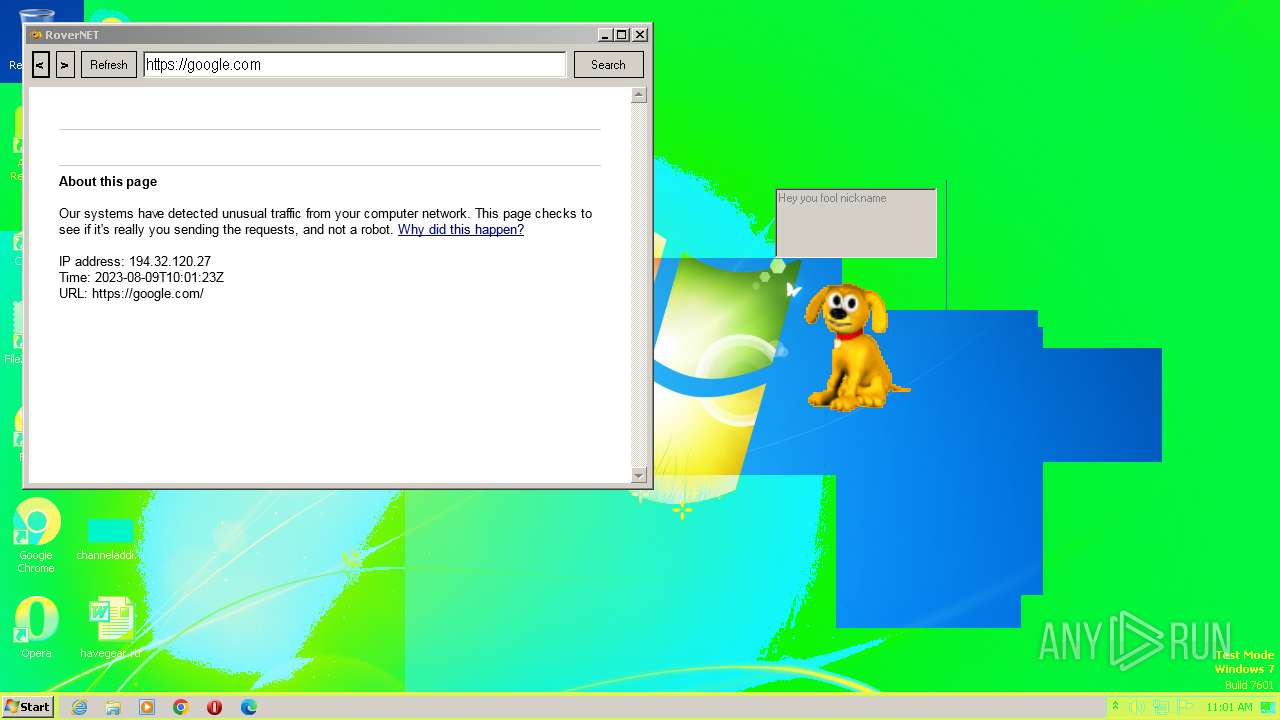Show hidden tray icons arrow
1280x720 pixels.
point(1116,707)
